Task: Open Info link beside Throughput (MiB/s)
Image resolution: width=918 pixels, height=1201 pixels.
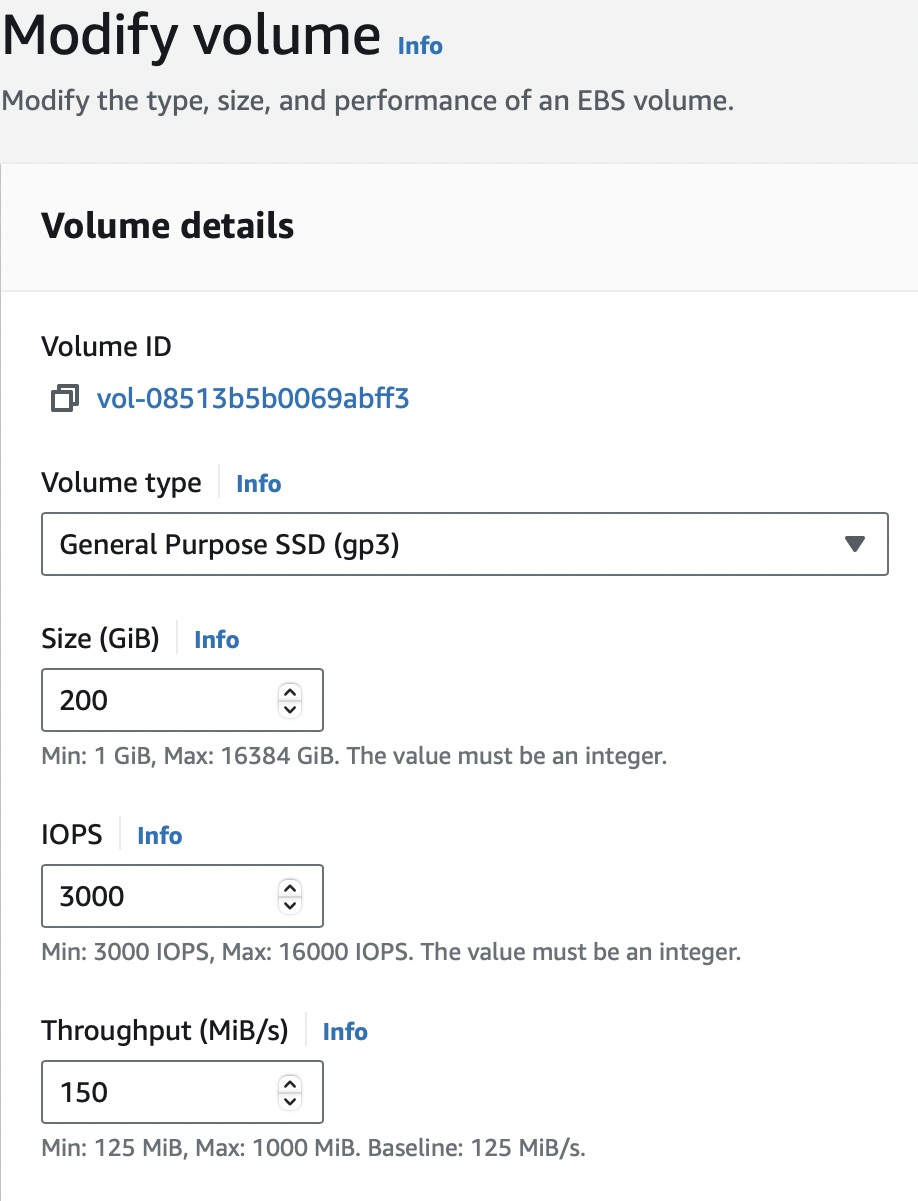Action: [345, 1032]
